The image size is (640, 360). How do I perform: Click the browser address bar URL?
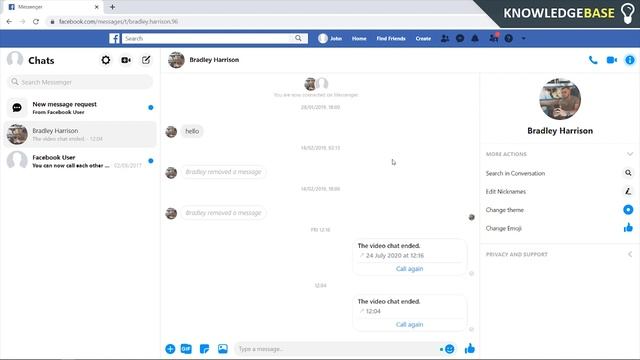118,22
